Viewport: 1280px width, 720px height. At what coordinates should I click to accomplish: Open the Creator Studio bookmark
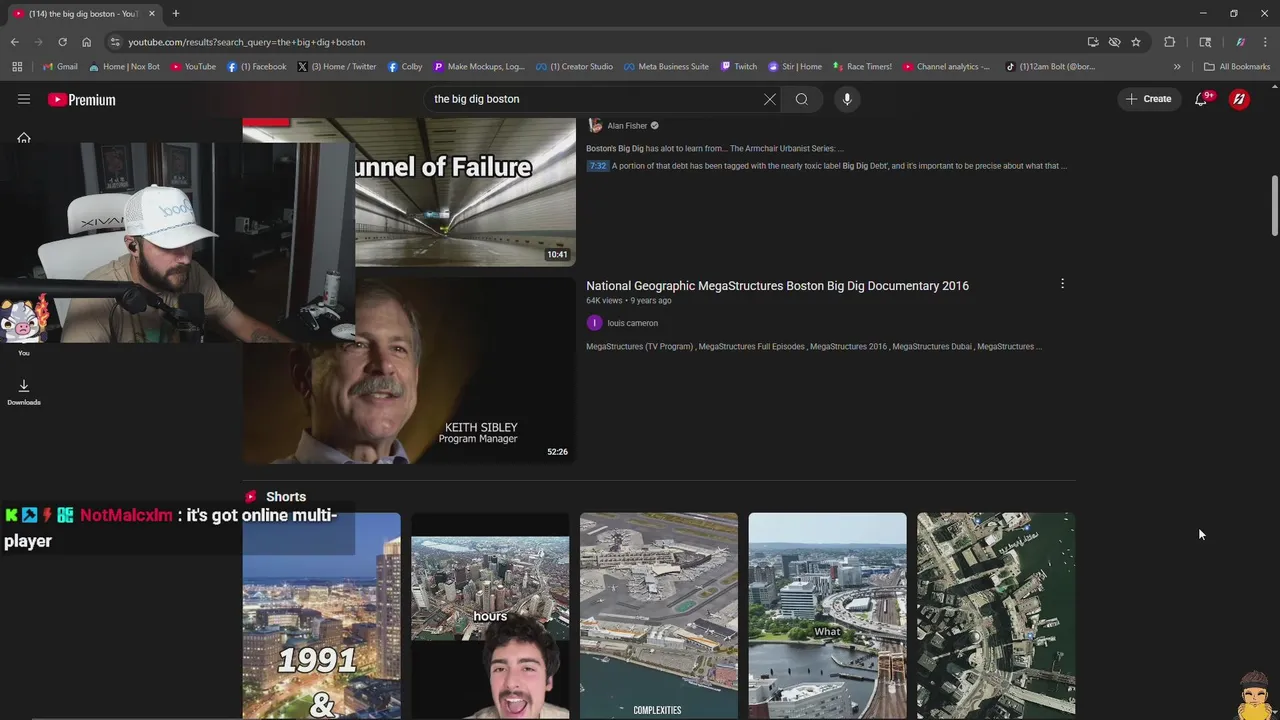click(574, 67)
